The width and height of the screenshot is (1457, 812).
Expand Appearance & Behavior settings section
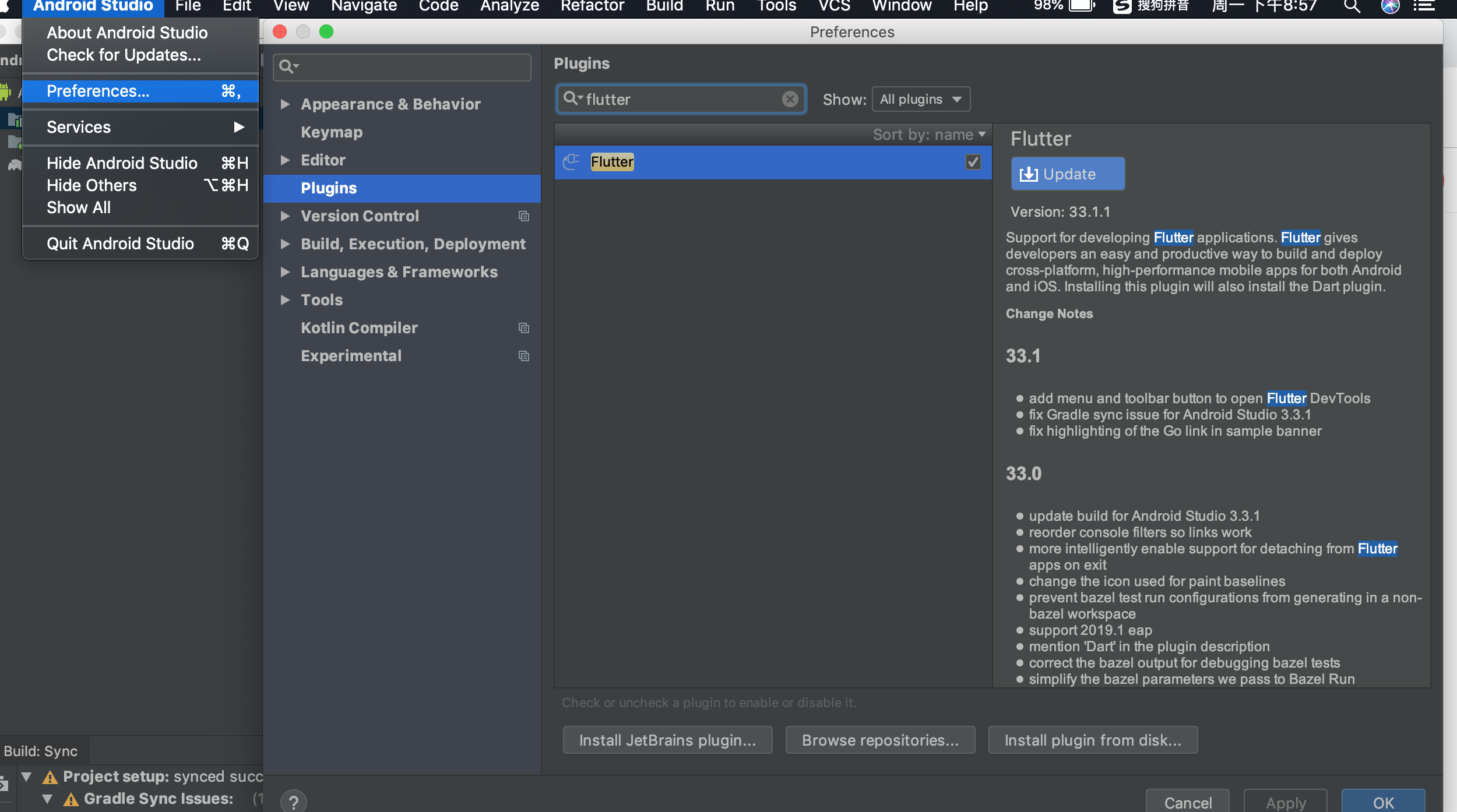coord(285,104)
